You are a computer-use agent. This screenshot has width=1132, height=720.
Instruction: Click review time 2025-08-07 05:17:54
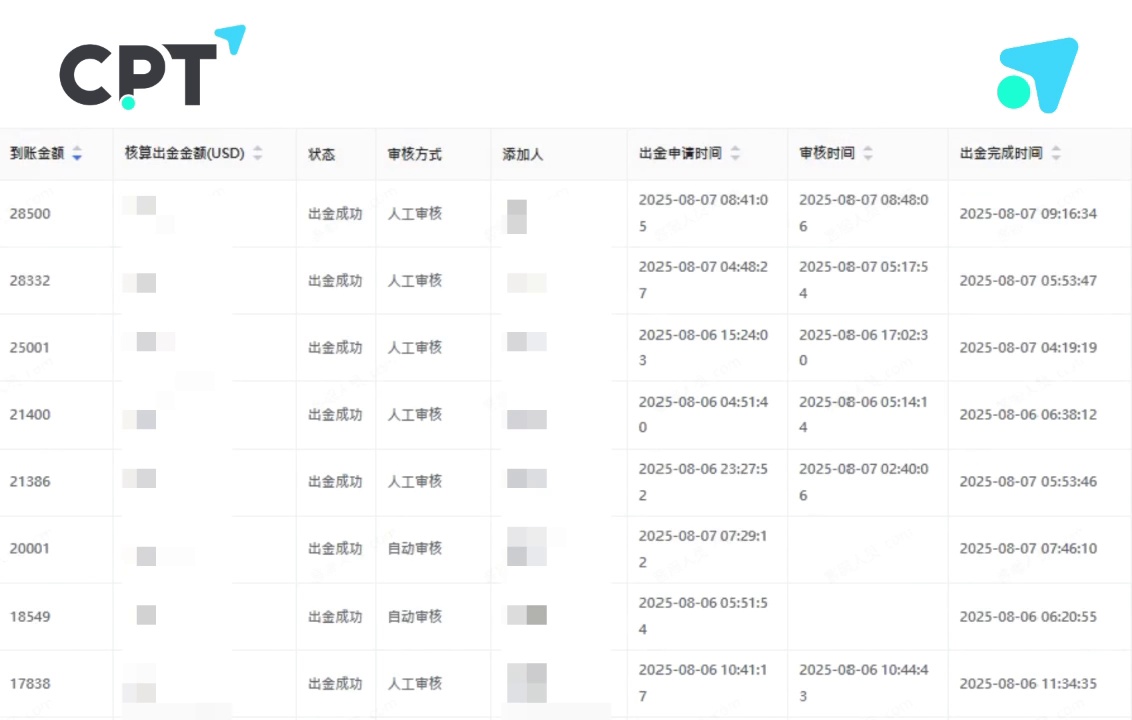click(x=863, y=280)
